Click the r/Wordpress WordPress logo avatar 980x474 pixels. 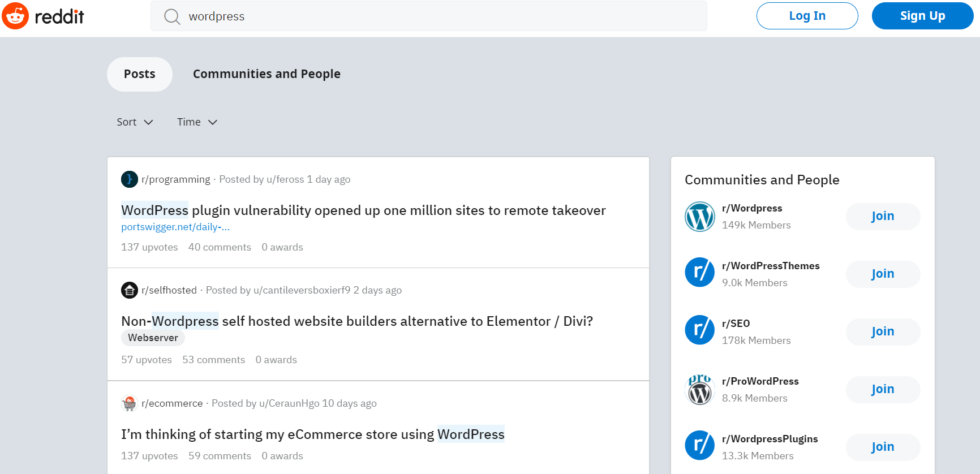[x=700, y=216]
